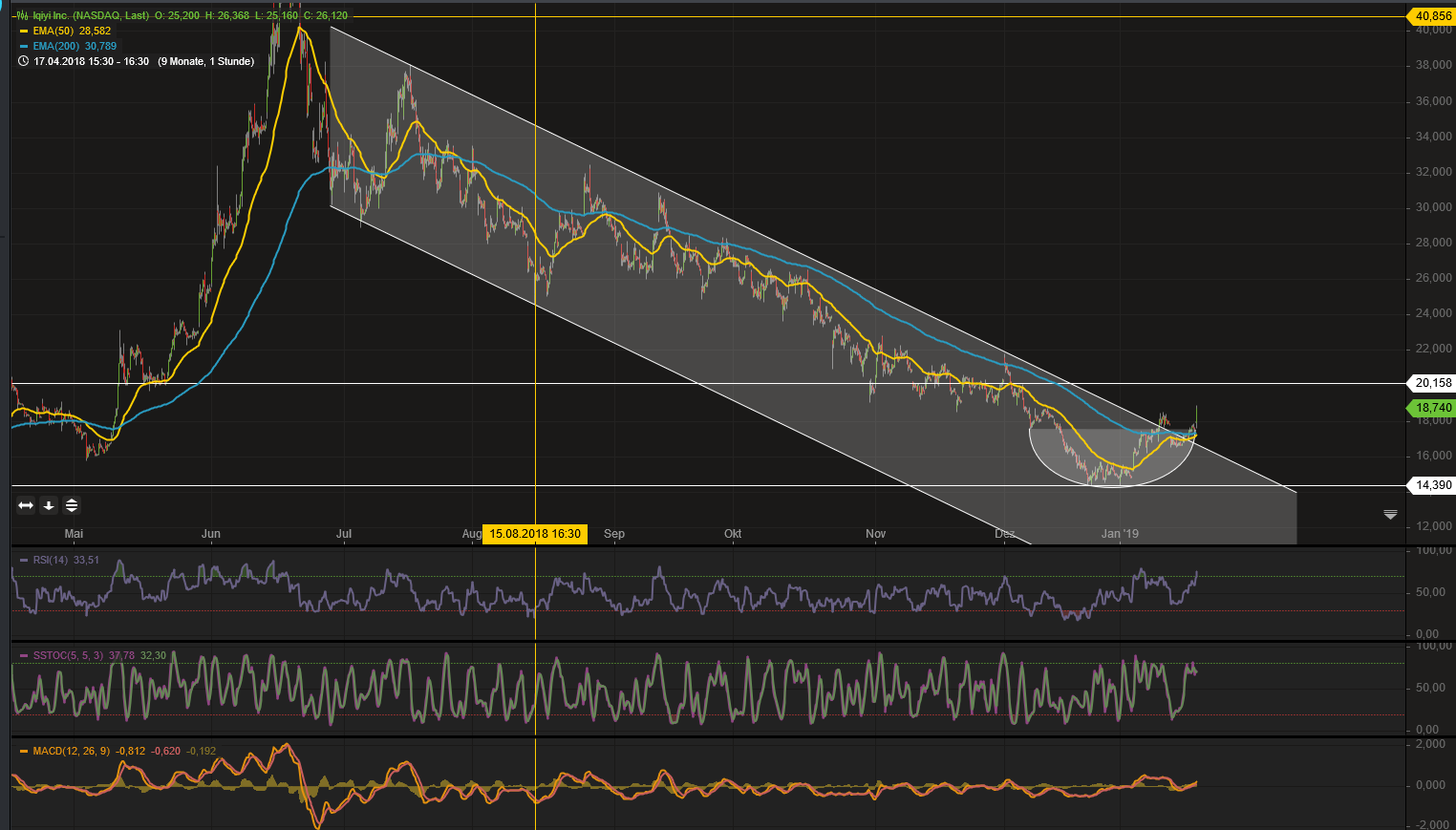Expand the collapse arrow at chart bottom right
The height and width of the screenshot is (830, 1456).
pos(1390,515)
